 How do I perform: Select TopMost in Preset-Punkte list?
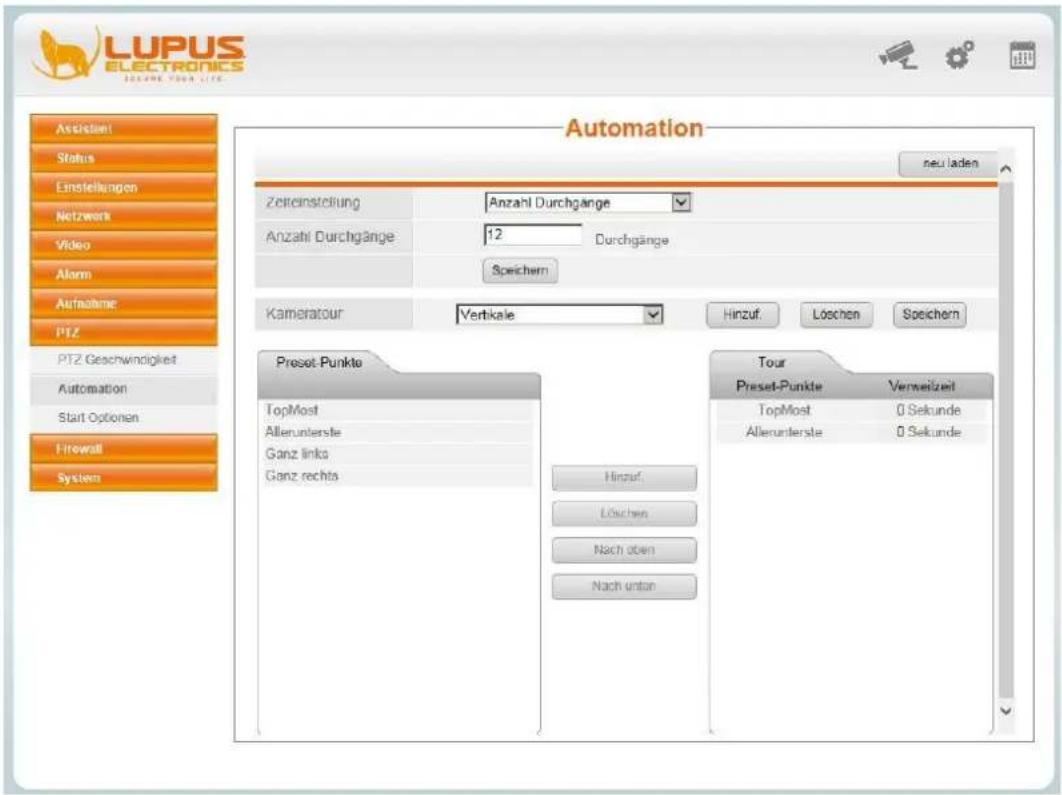[398, 410]
